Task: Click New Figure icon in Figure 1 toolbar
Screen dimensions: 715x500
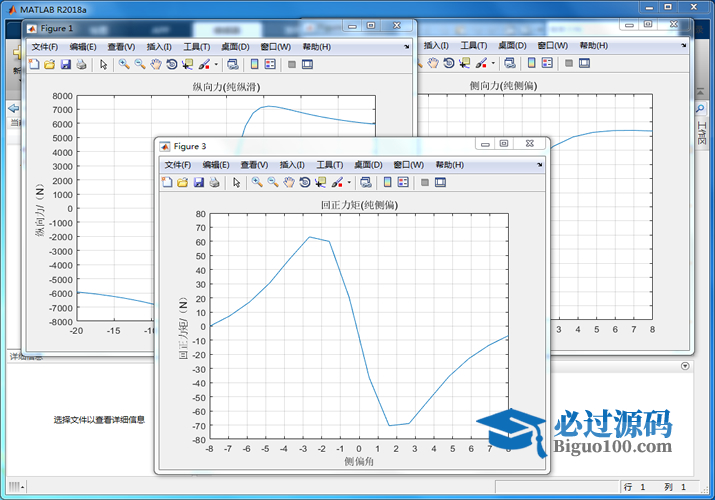Action: 34,64
